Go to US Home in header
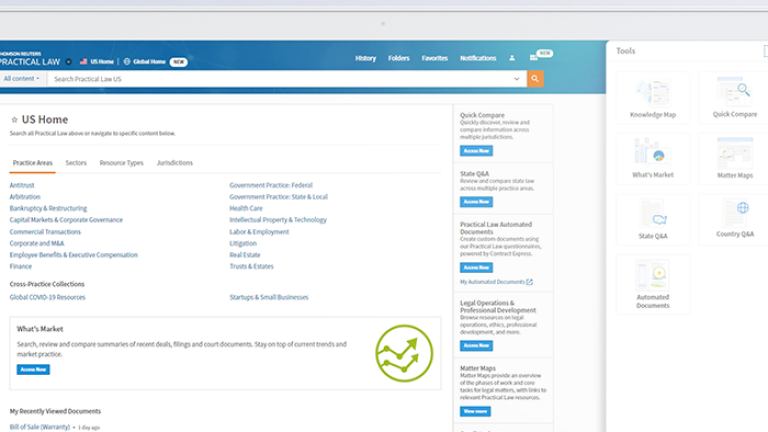 click(x=102, y=62)
